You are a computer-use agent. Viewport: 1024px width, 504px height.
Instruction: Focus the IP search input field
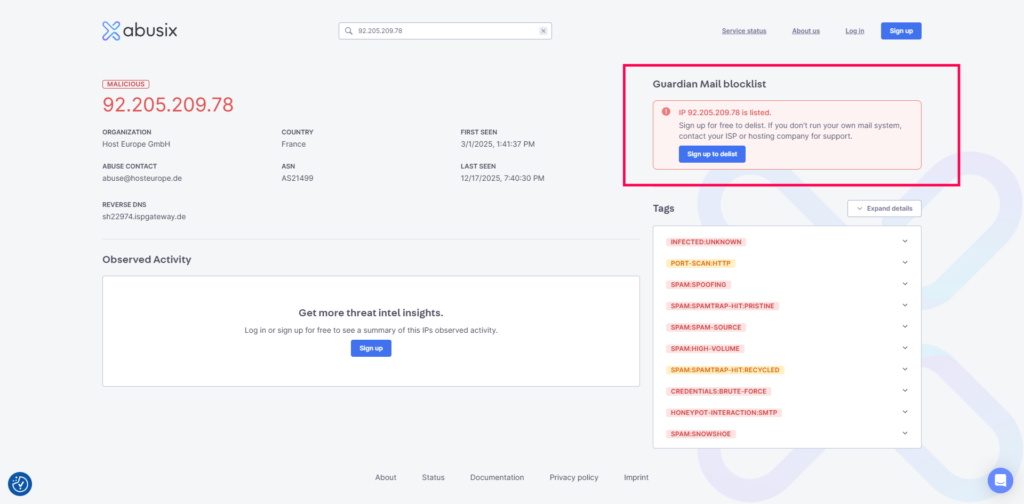tap(445, 31)
